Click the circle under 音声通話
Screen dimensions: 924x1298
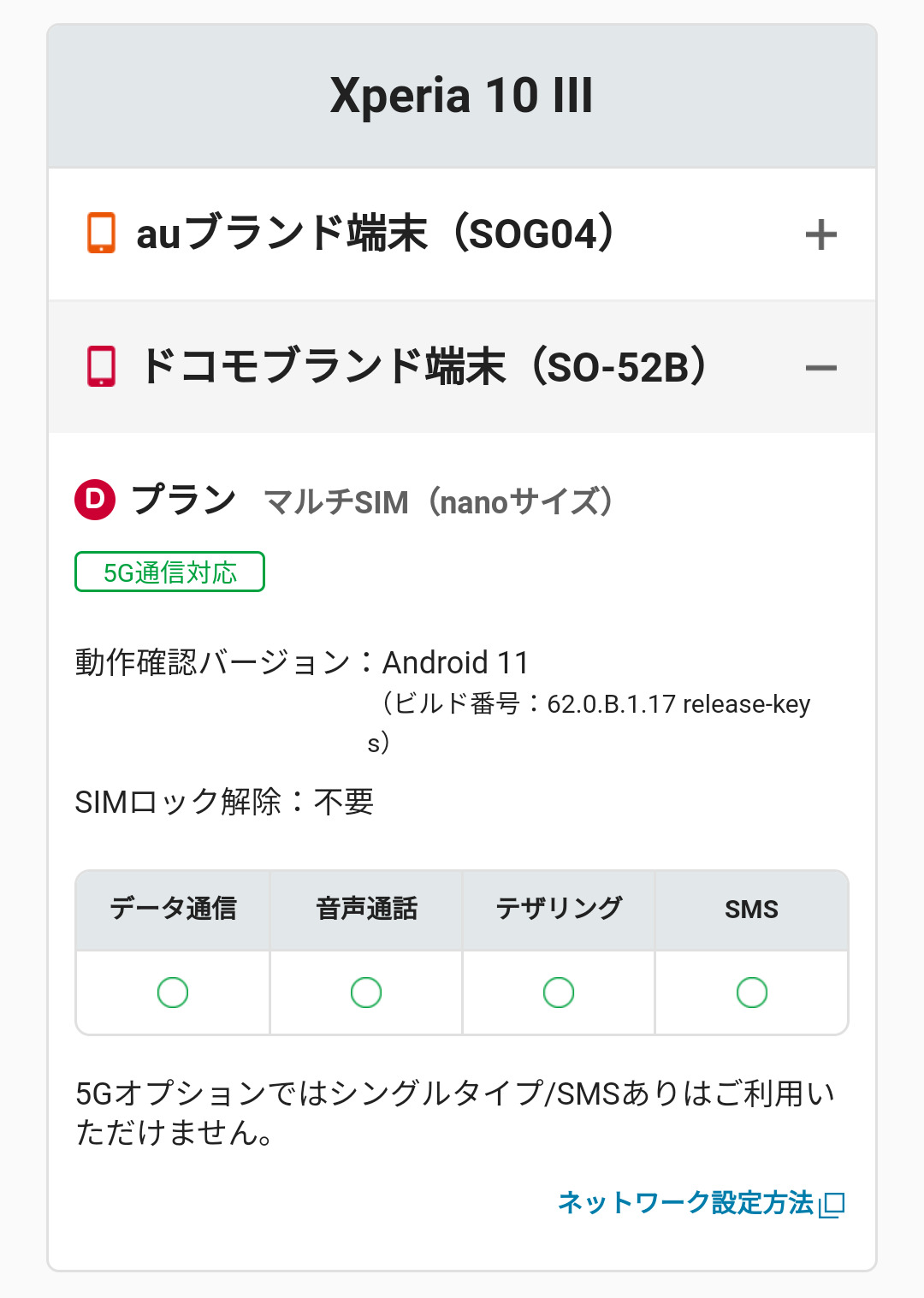click(366, 993)
